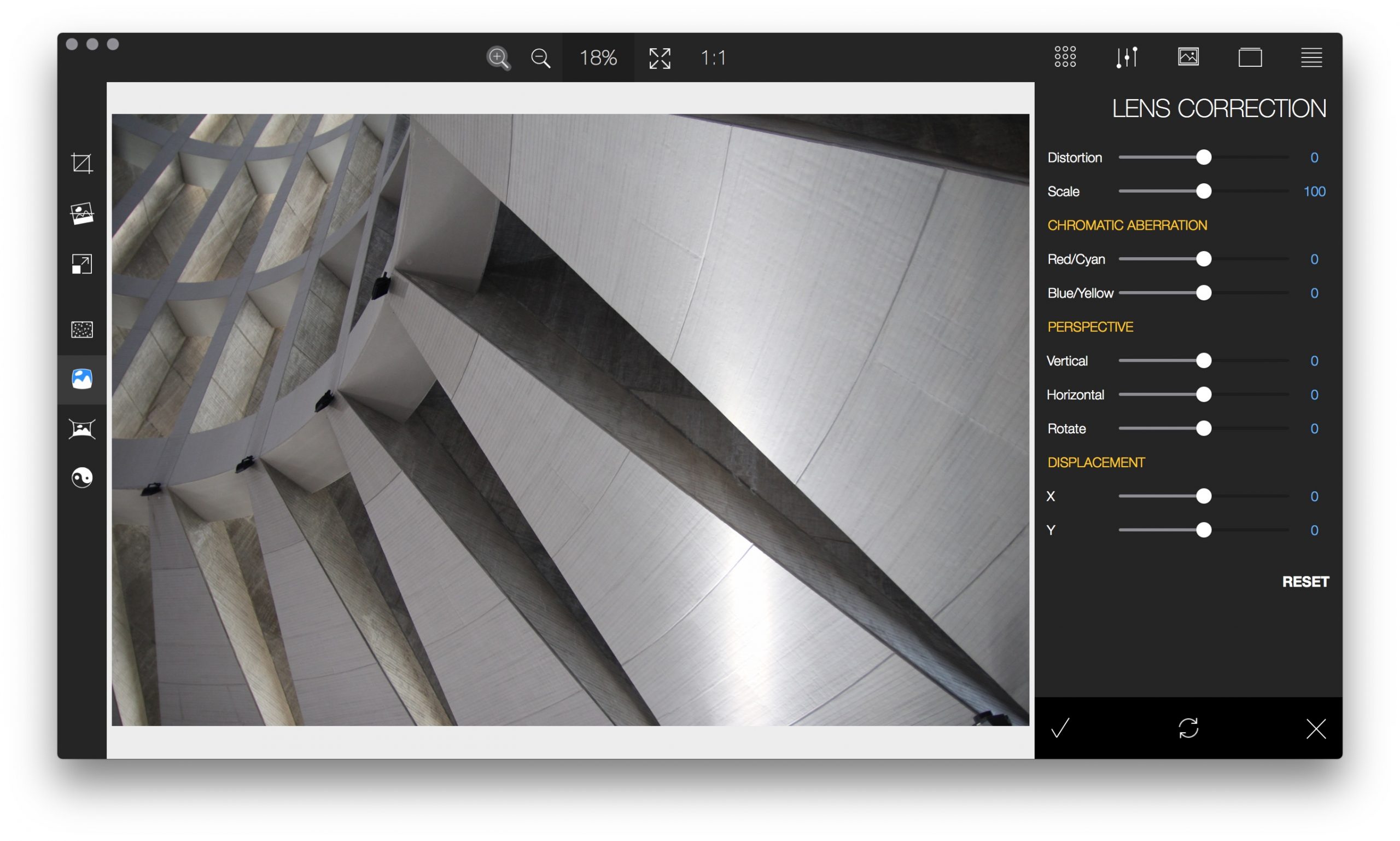Click the Vertical value 0
1400x841 pixels.
click(x=1314, y=361)
